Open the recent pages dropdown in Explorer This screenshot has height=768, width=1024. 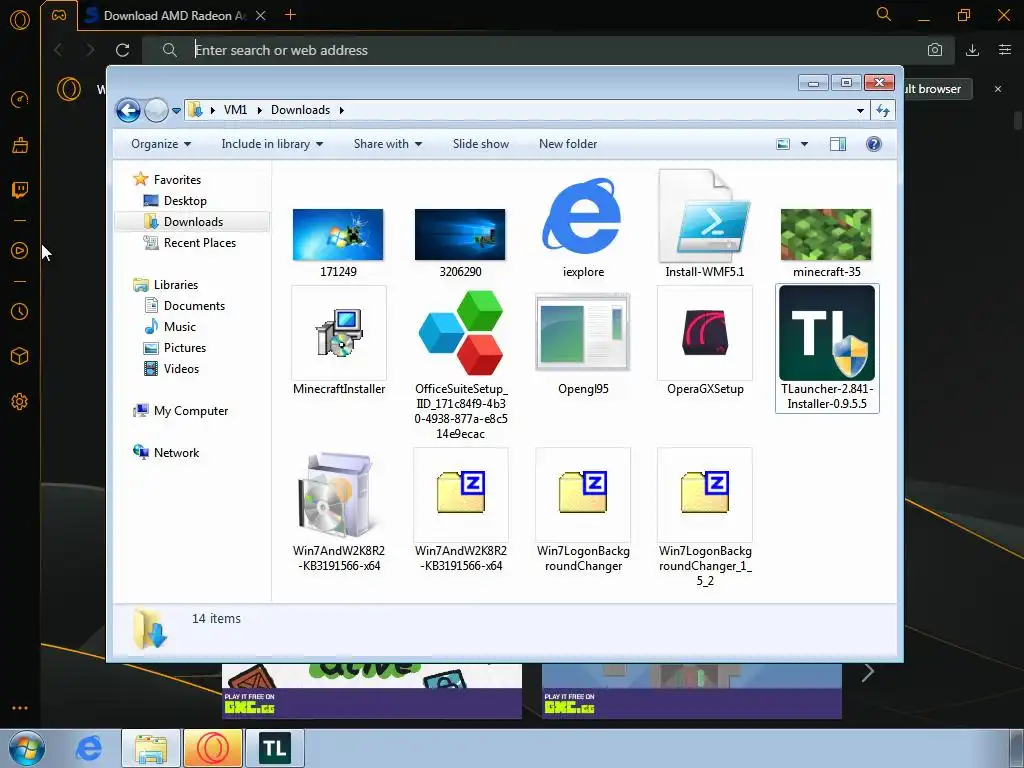pos(176,111)
